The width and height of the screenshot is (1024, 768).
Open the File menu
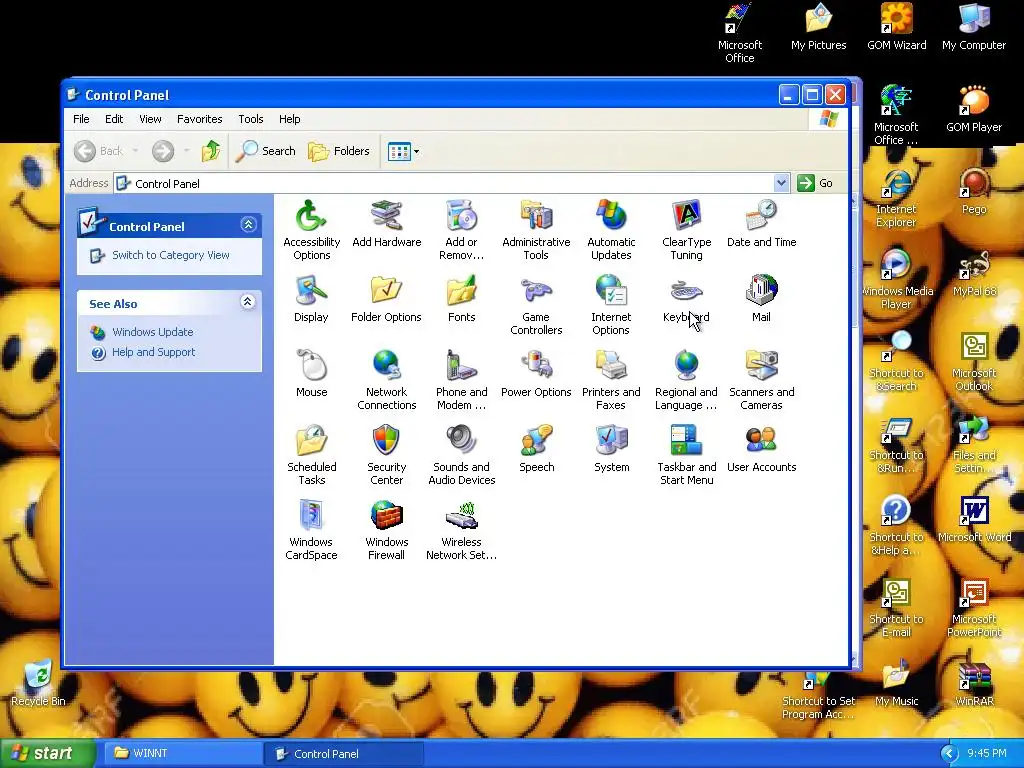pos(81,119)
